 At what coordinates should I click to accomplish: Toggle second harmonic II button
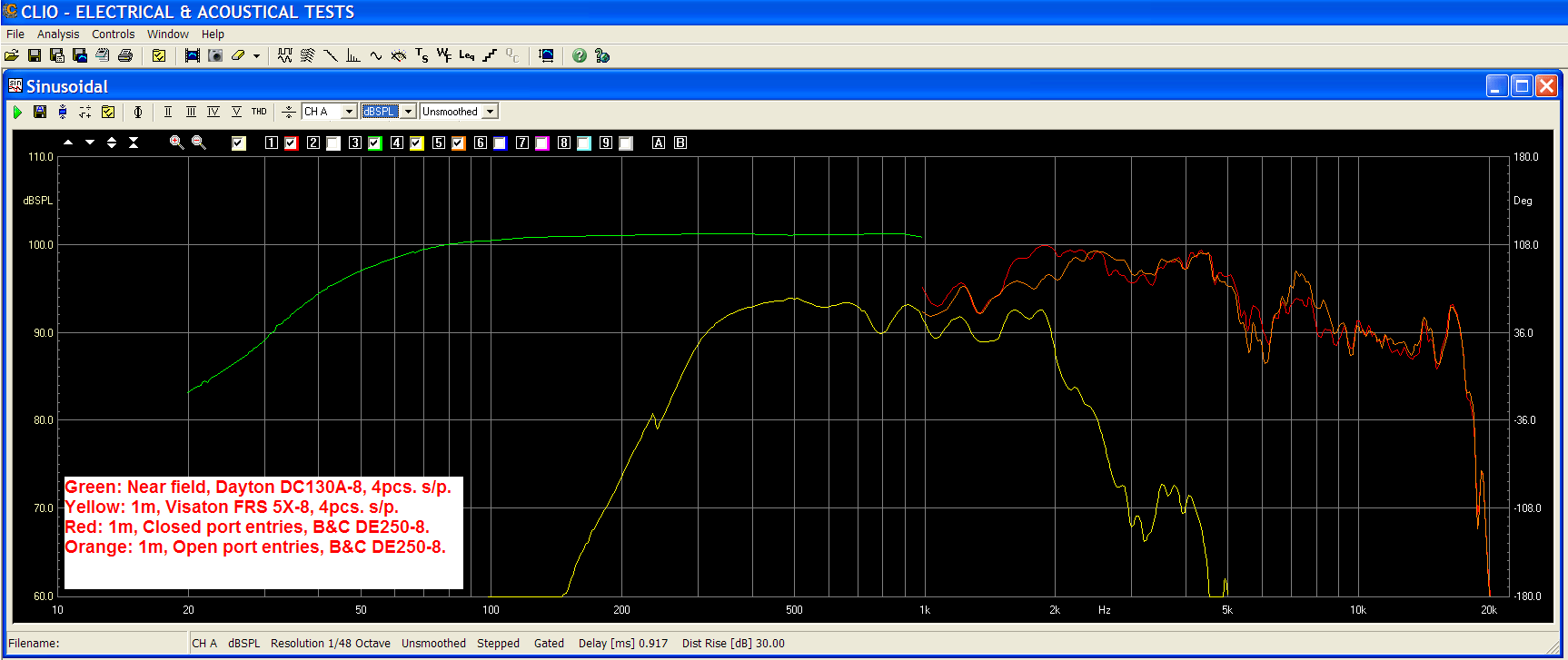(168, 112)
